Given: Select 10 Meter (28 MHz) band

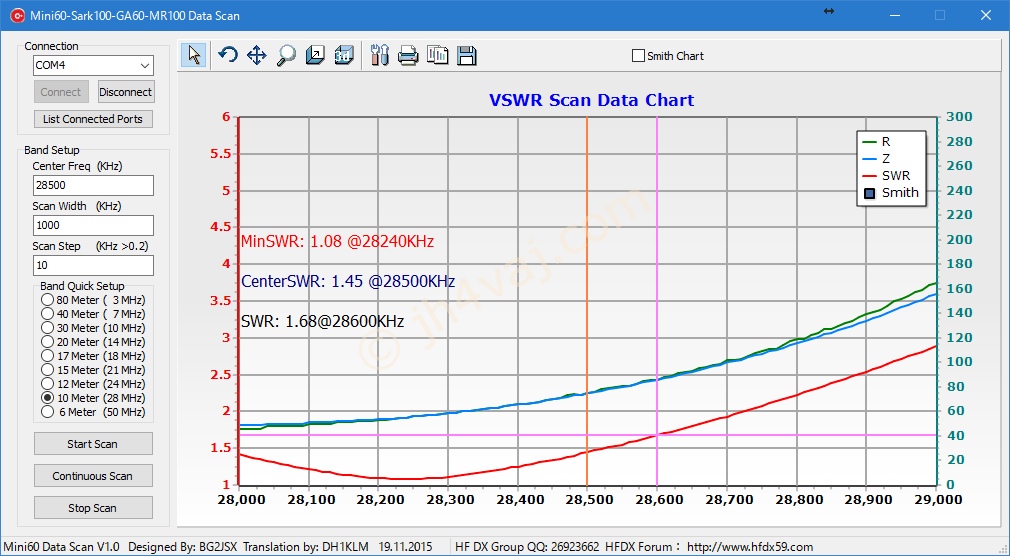Looking at the screenshot, I should 47,398.
